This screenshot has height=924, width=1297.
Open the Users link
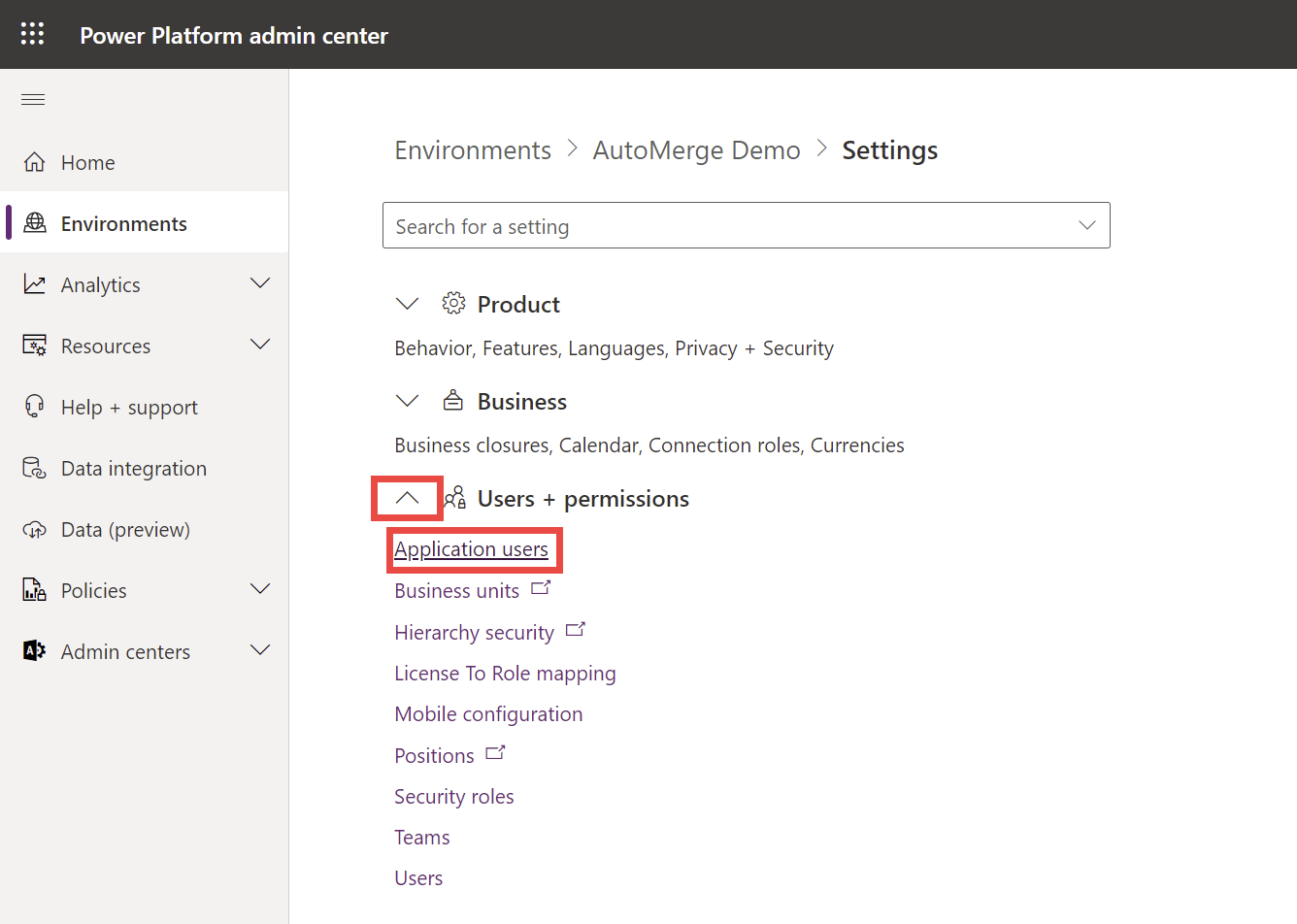click(x=418, y=878)
